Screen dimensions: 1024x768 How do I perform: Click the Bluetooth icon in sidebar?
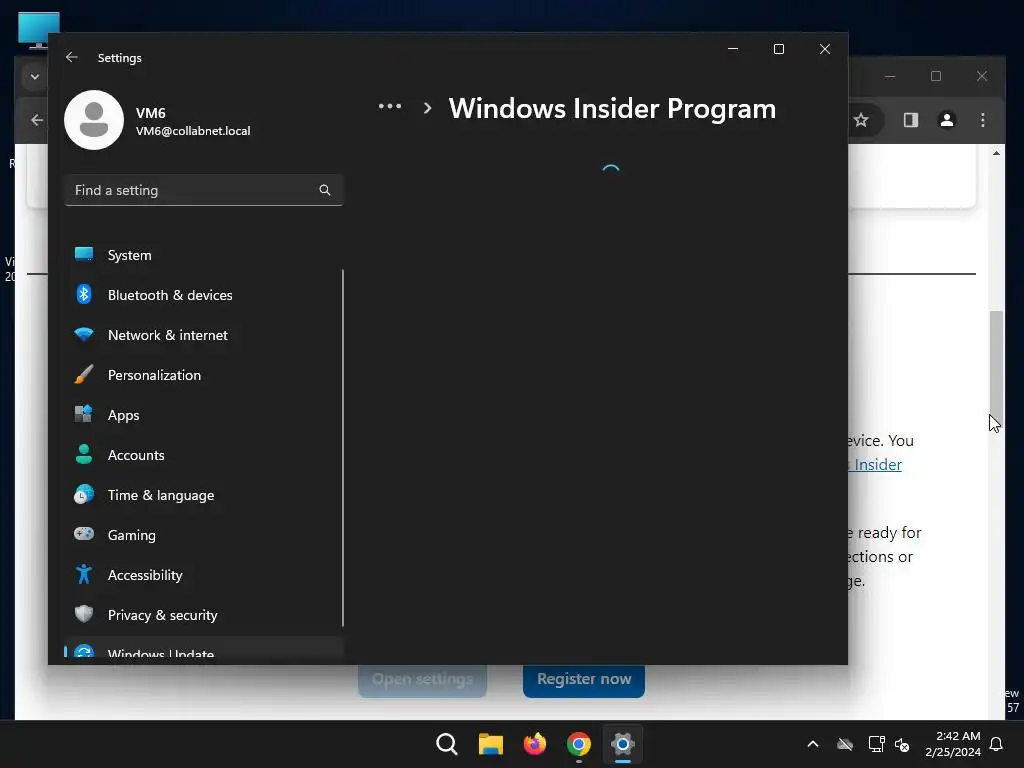(x=84, y=295)
